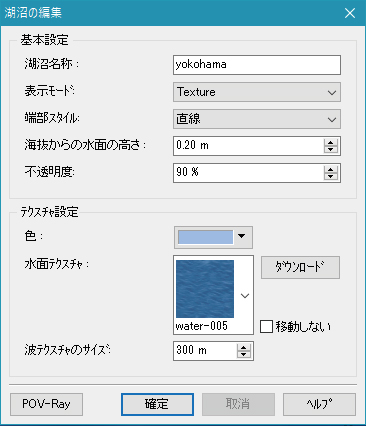
Task: Click the 湖沼名称 yokohama text field
Action: click(257, 65)
